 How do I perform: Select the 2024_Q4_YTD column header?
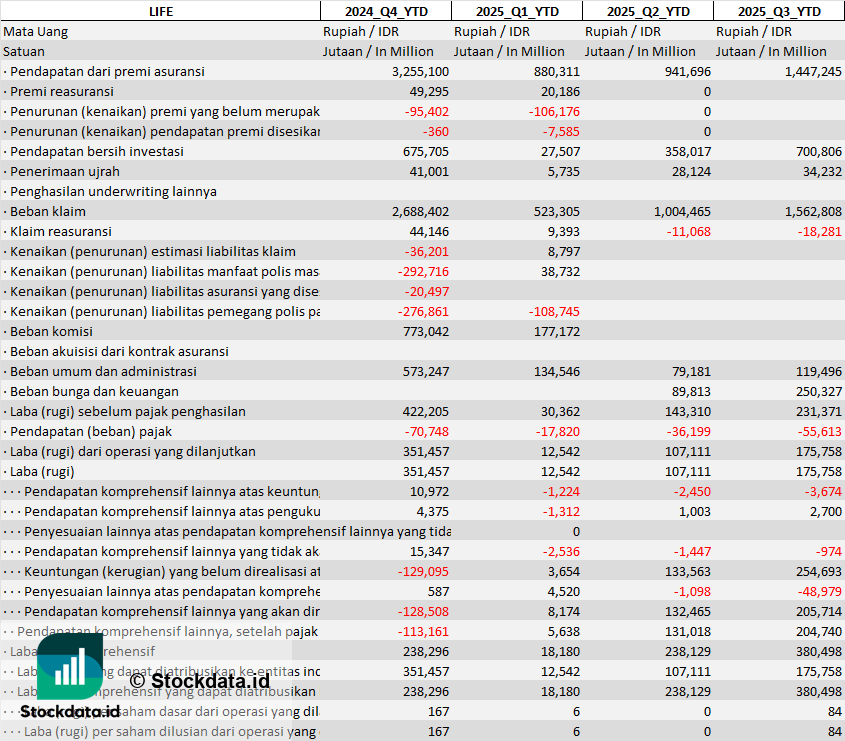(x=386, y=11)
